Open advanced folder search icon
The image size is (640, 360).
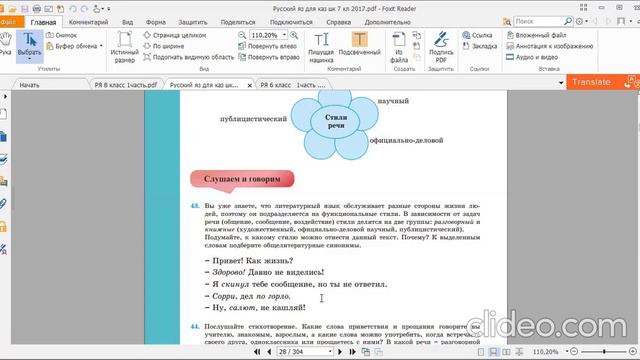[x=507, y=22]
